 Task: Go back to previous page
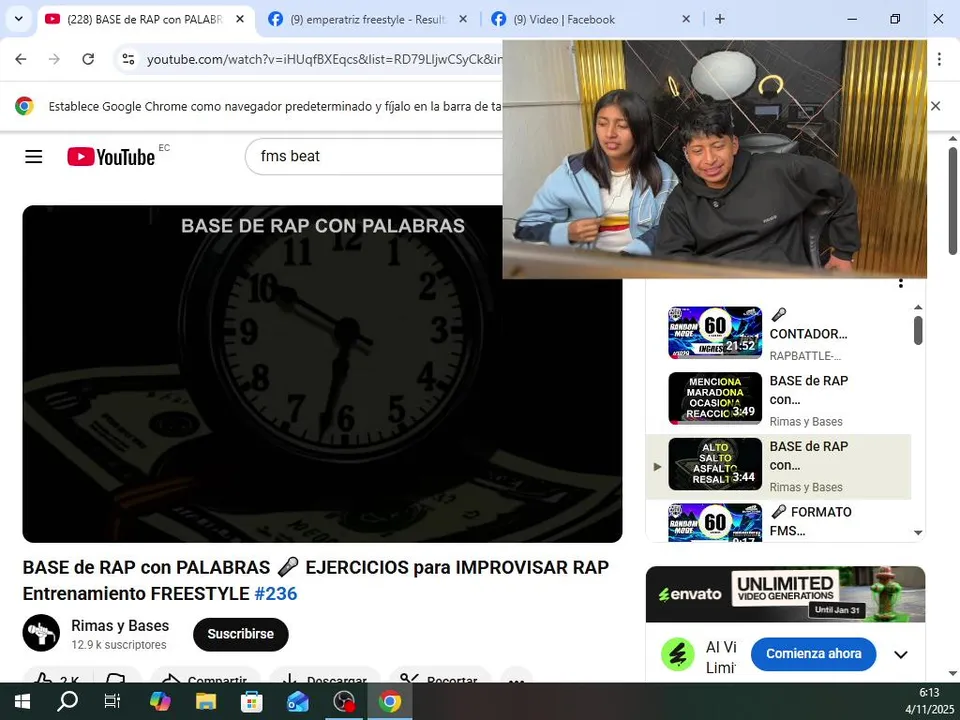click(x=21, y=59)
